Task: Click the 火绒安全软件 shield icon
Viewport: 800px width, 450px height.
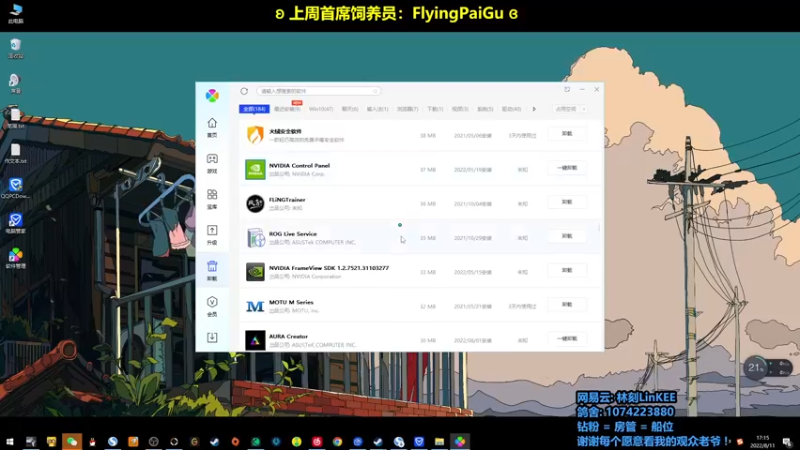Action: [255, 135]
